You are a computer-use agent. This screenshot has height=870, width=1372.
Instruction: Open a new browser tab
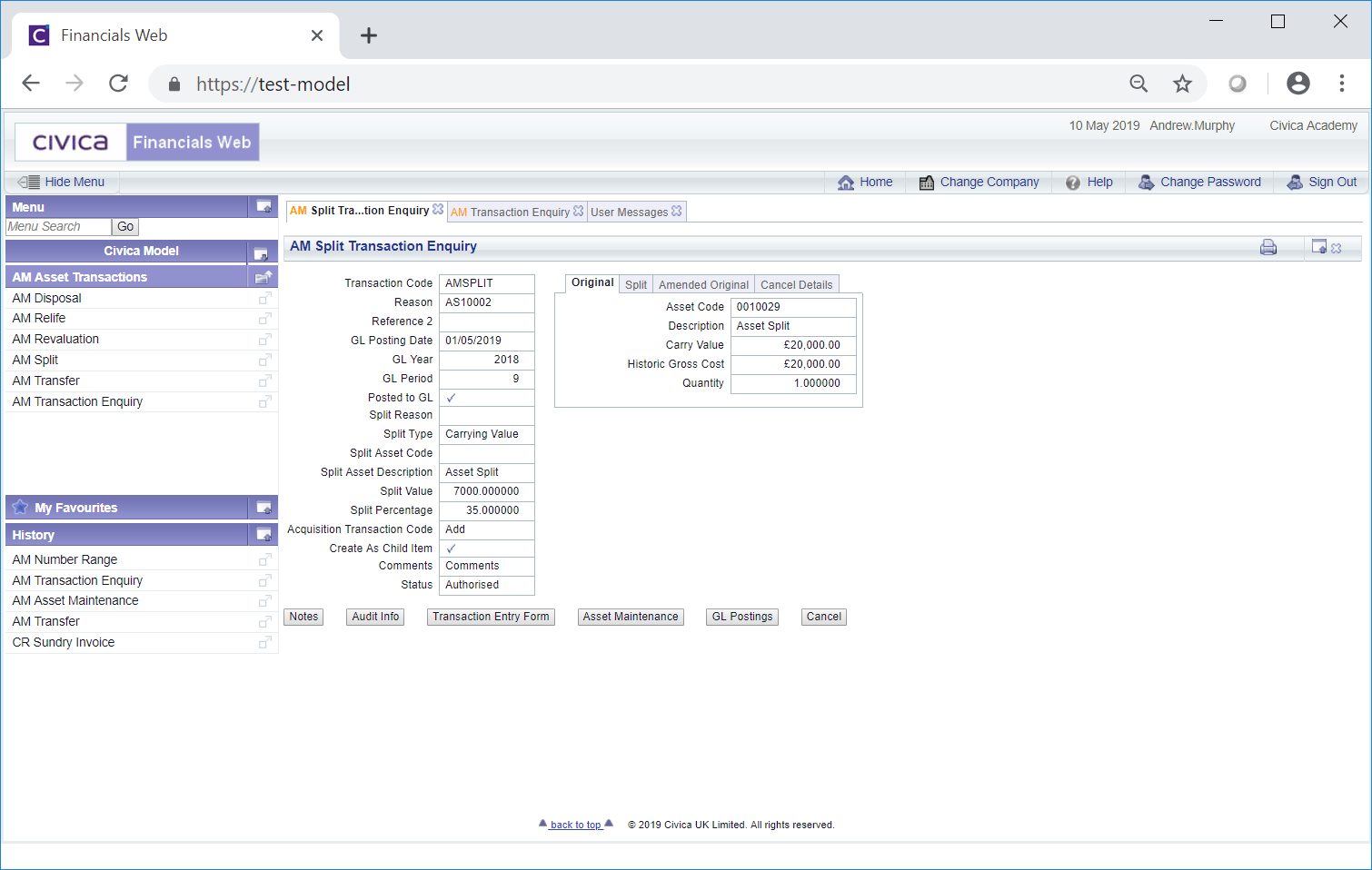click(368, 35)
